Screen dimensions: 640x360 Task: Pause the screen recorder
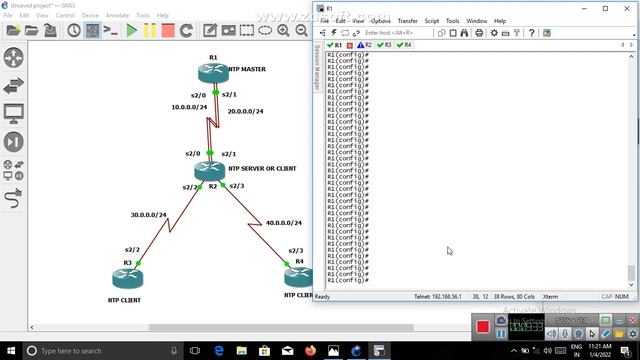click(501, 334)
